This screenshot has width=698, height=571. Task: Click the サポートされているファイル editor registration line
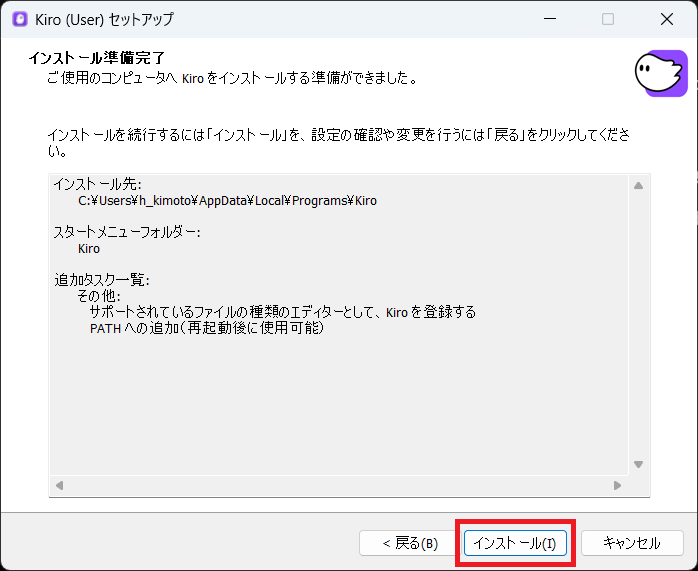[x=282, y=312]
